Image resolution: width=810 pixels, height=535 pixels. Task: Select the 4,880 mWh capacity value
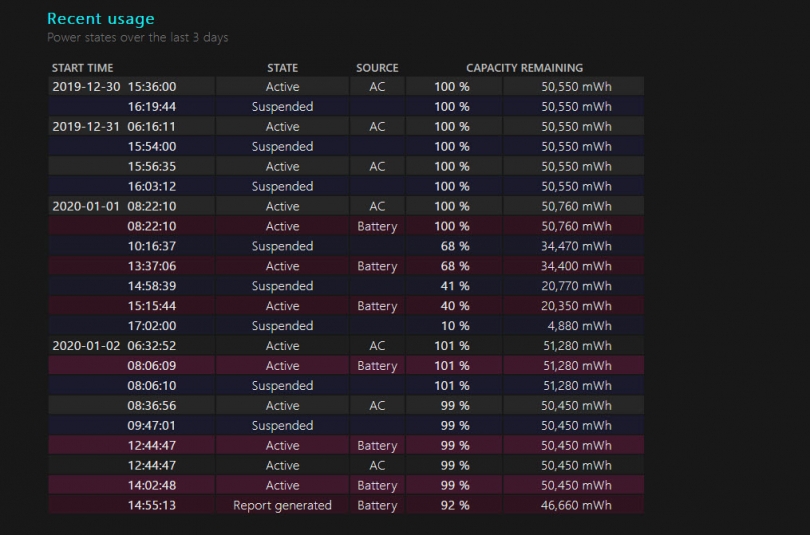[576, 326]
